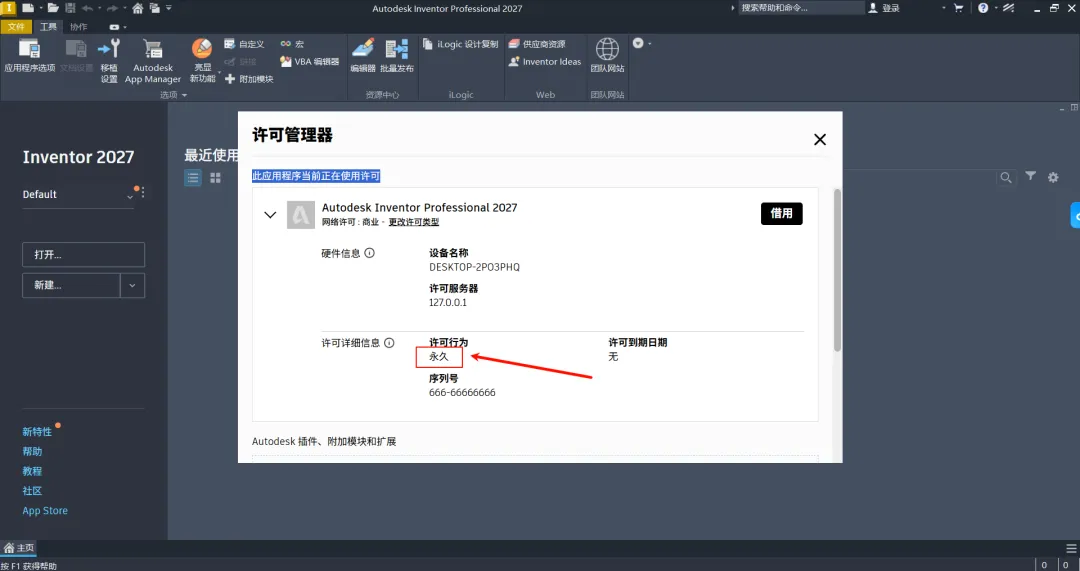Open 自定义 customize command
The height and width of the screenshot is (571, 1080).
[245, 44]
